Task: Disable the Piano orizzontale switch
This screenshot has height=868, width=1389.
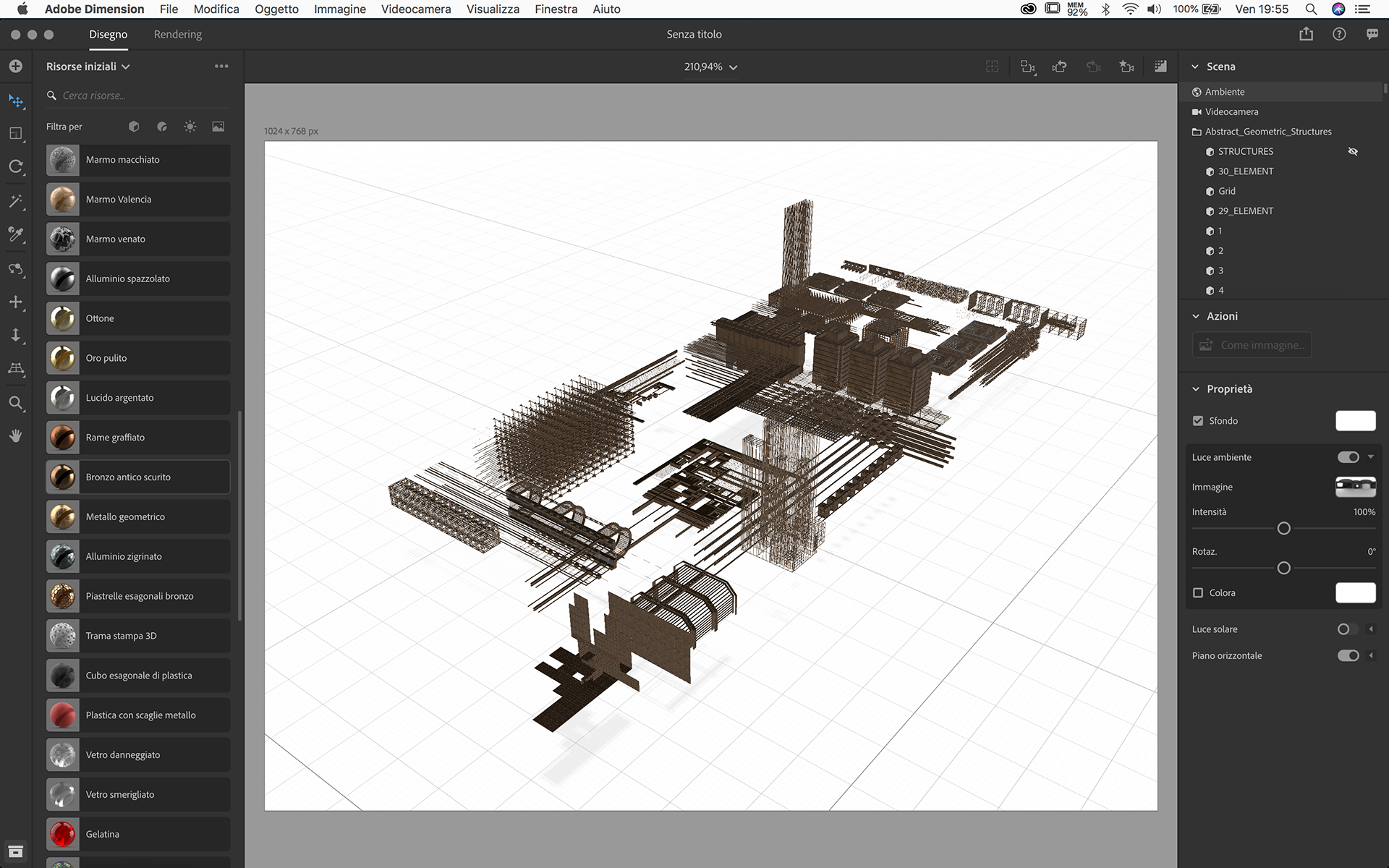Action: point(1348,656)
